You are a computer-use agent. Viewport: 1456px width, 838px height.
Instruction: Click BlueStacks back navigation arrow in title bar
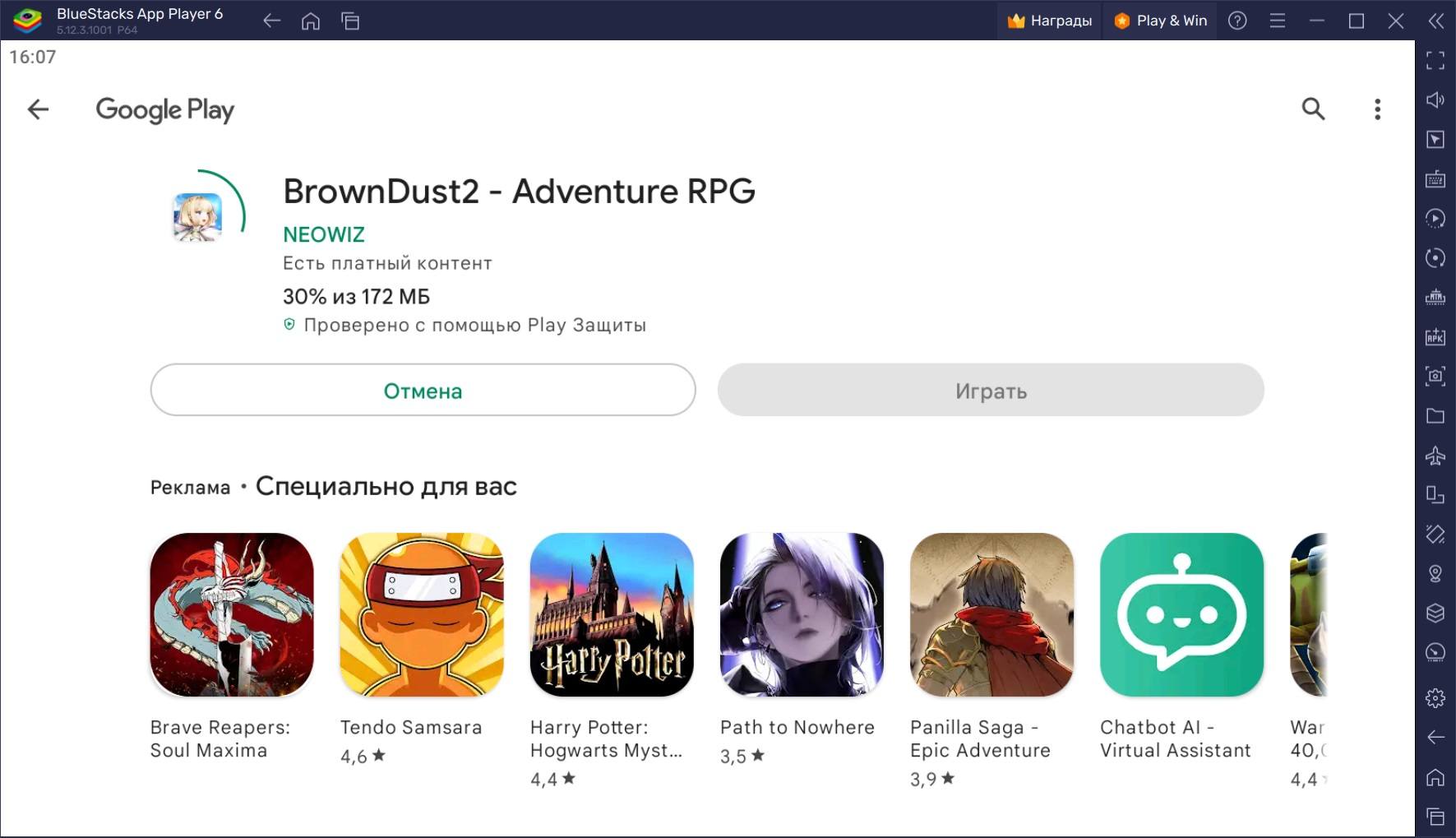pos(271,21)
